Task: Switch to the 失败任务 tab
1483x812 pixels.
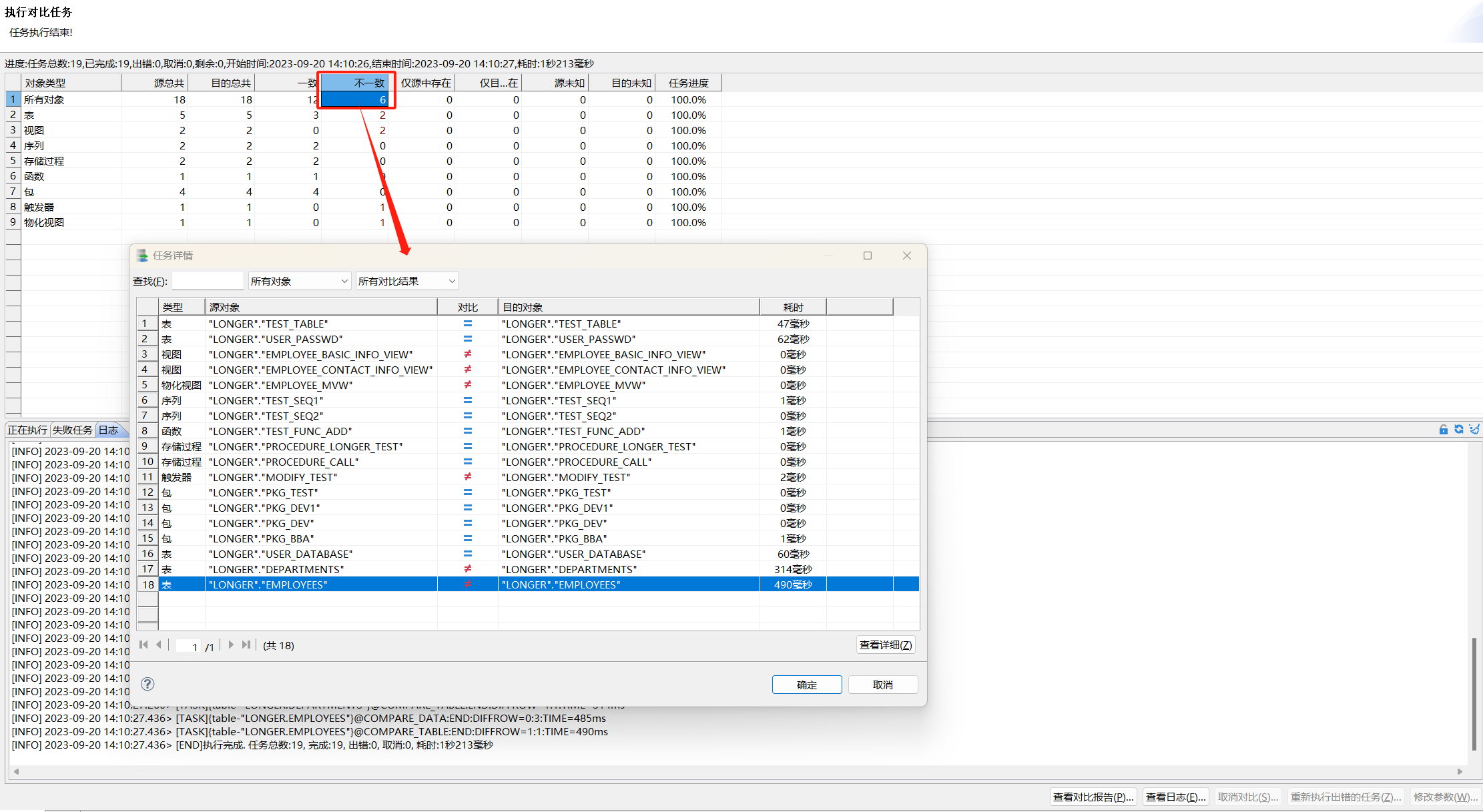Action: (x=72, y=430)
